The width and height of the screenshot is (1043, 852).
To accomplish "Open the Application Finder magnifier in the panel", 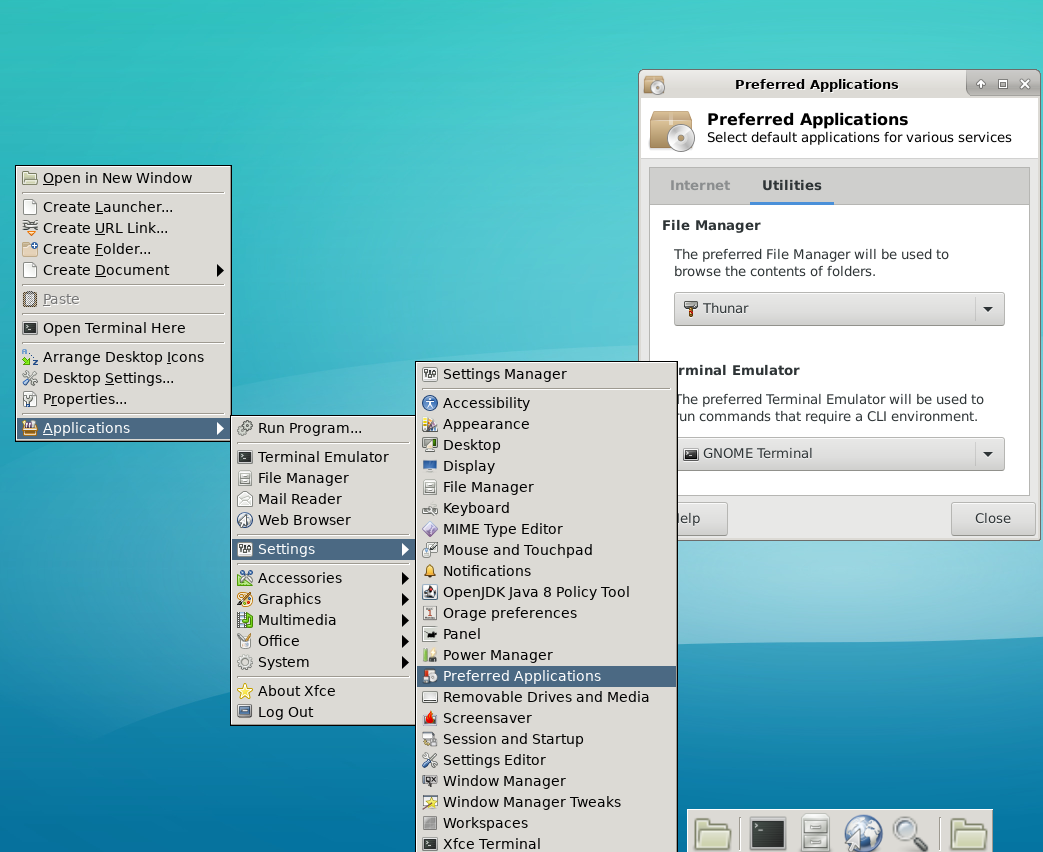I will [x=911, y=833].
